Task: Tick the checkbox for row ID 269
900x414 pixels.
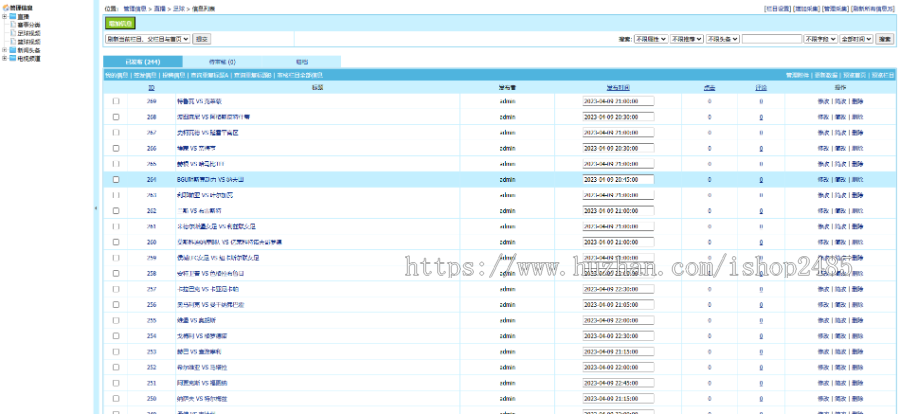Action: 116,101
